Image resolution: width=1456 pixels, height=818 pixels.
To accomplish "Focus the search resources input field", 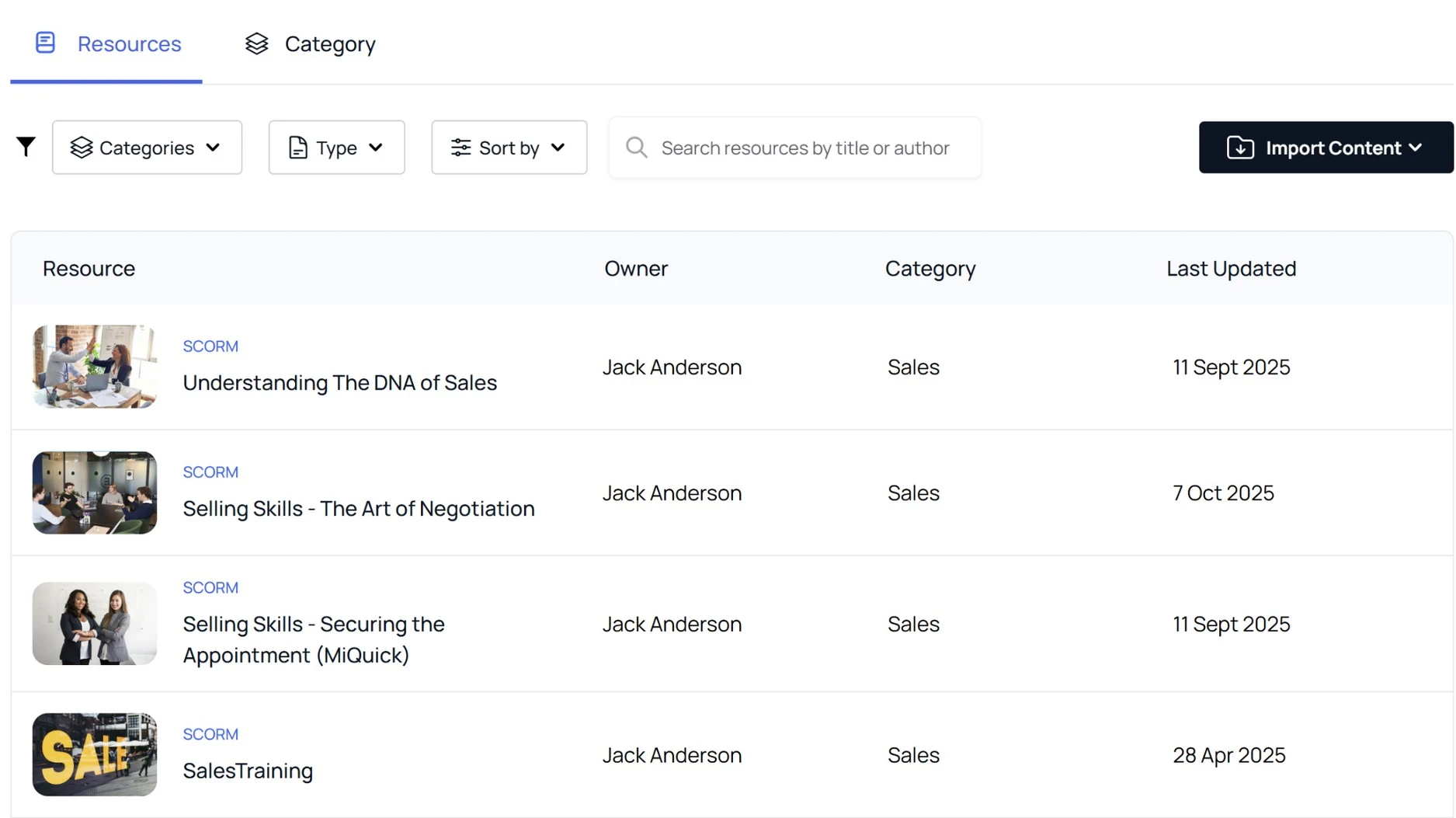I will click(805, 148).
